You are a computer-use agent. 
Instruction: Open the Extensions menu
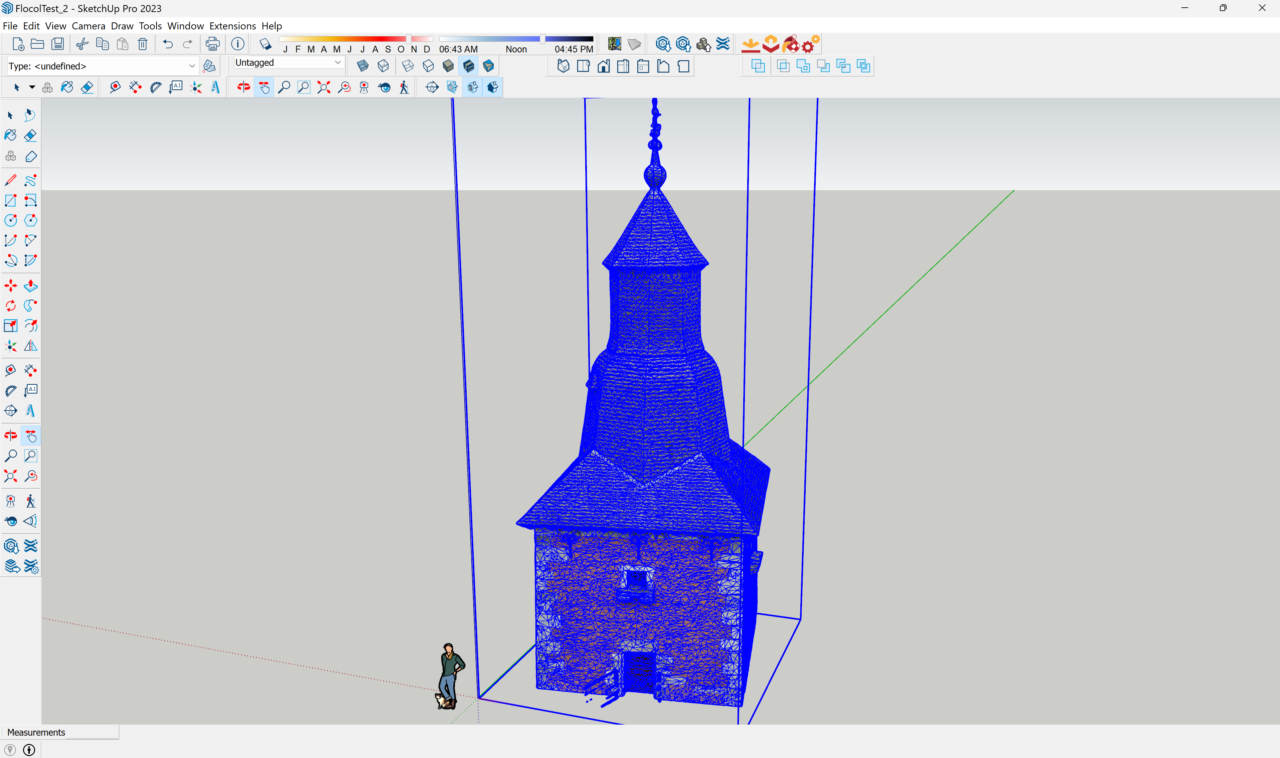click(x=232, y=26)
